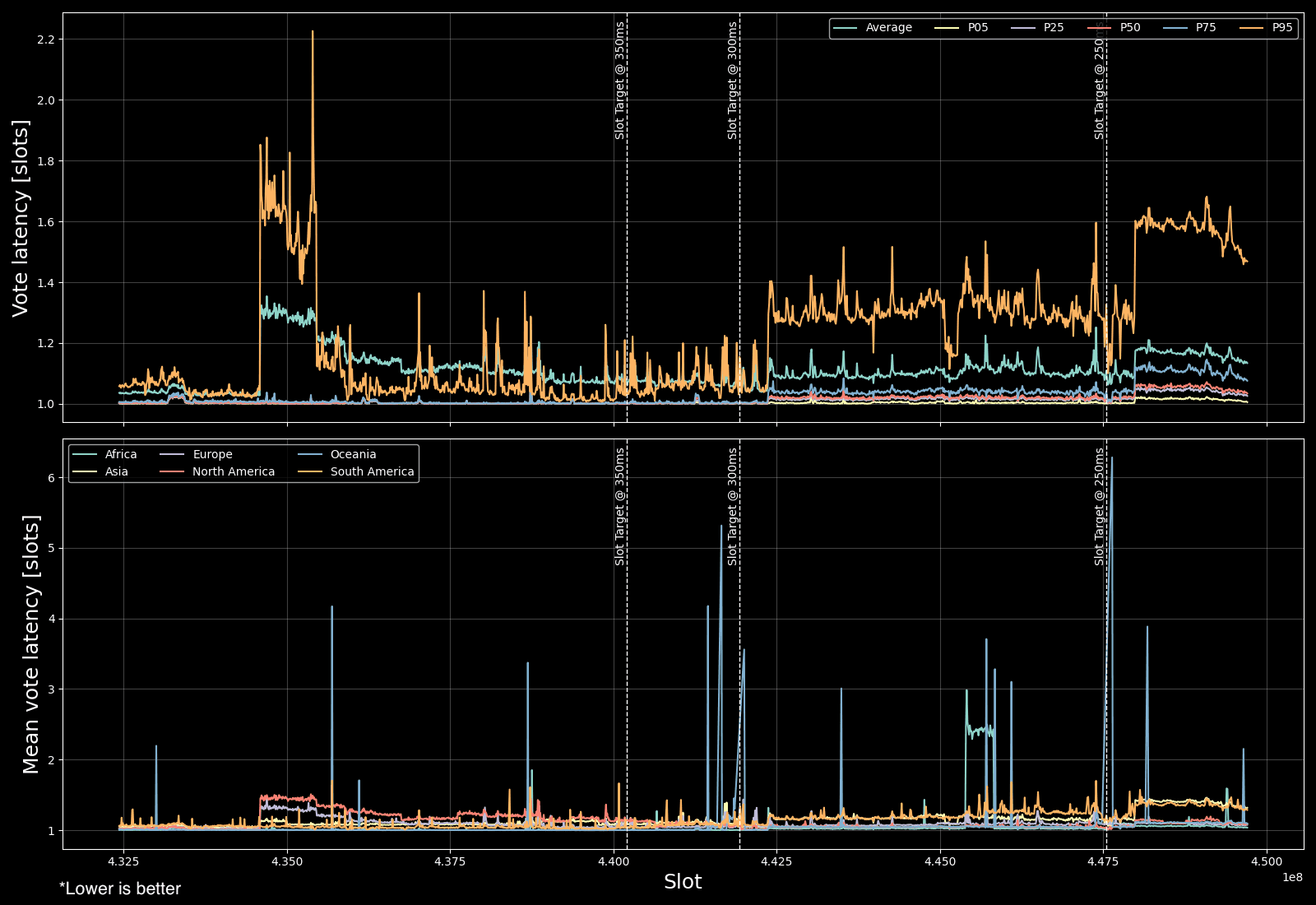Click the North America red line swatch
1316x905 pixels.
tap(173, 472)
